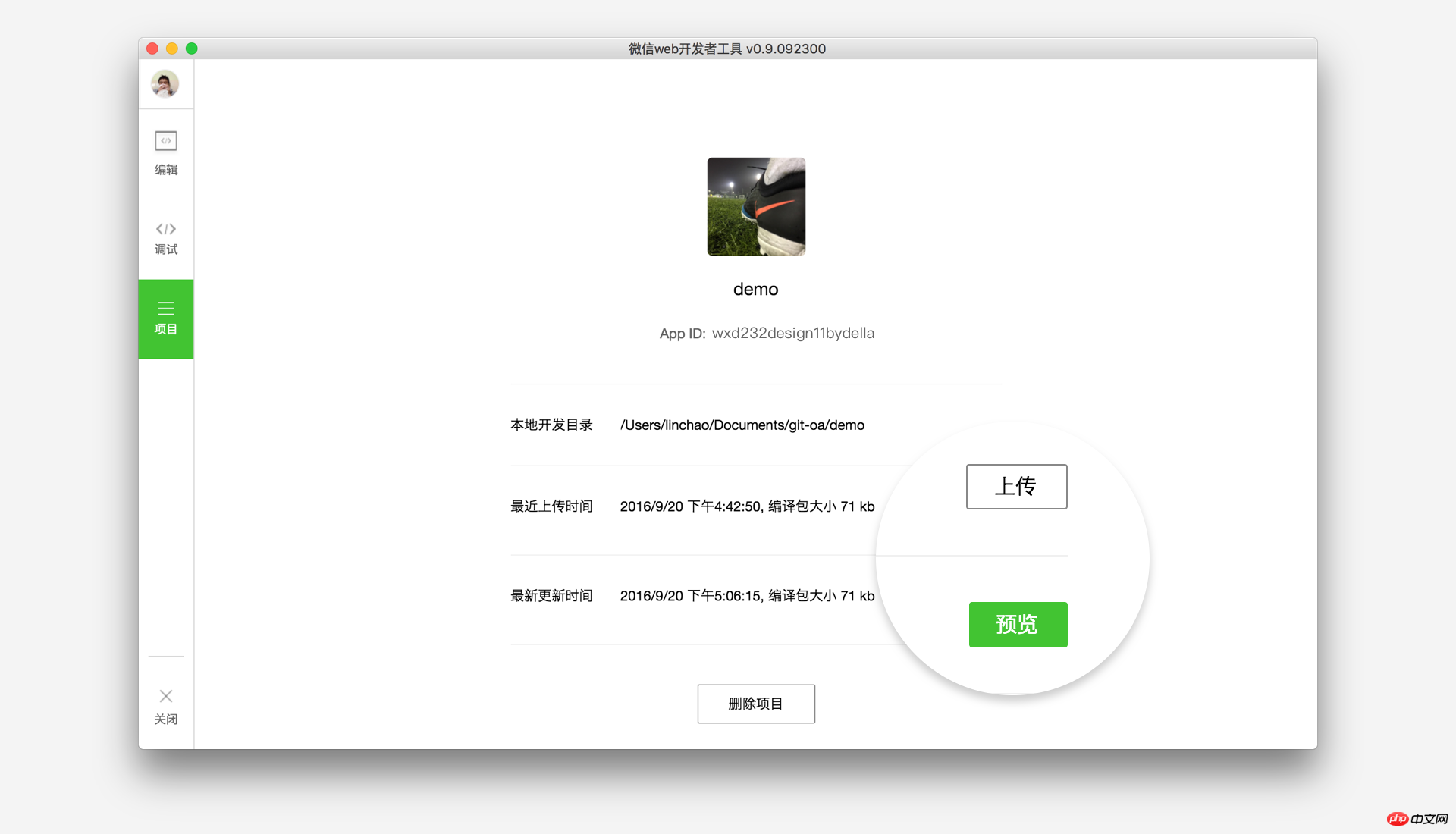Click the 上传 (Upload) button
The height and width of the screenshot is (834, 1456).
[x=1017, y=487]
